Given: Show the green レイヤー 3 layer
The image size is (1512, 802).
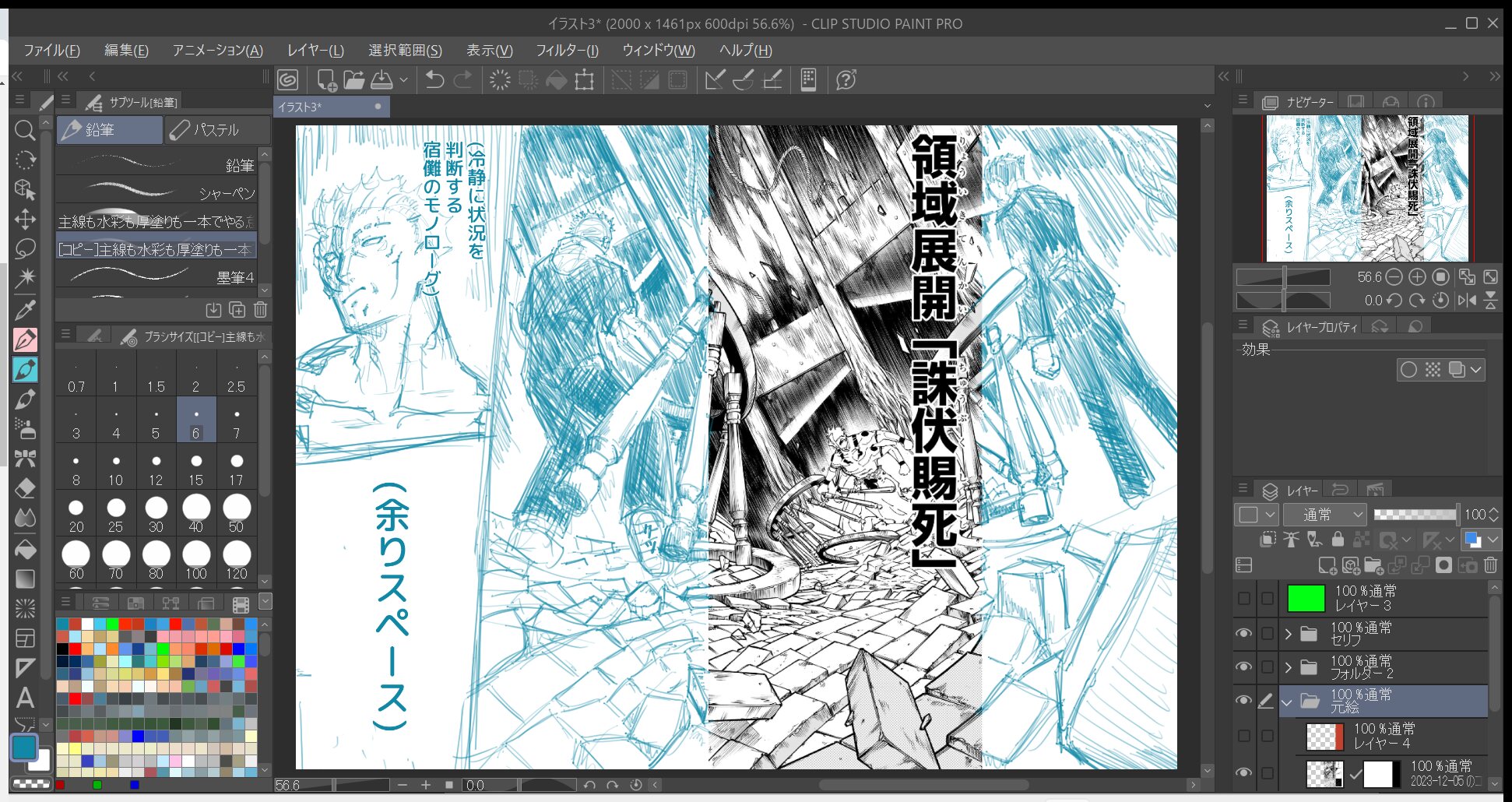Looking at the screenshot, I should 1243,598.
